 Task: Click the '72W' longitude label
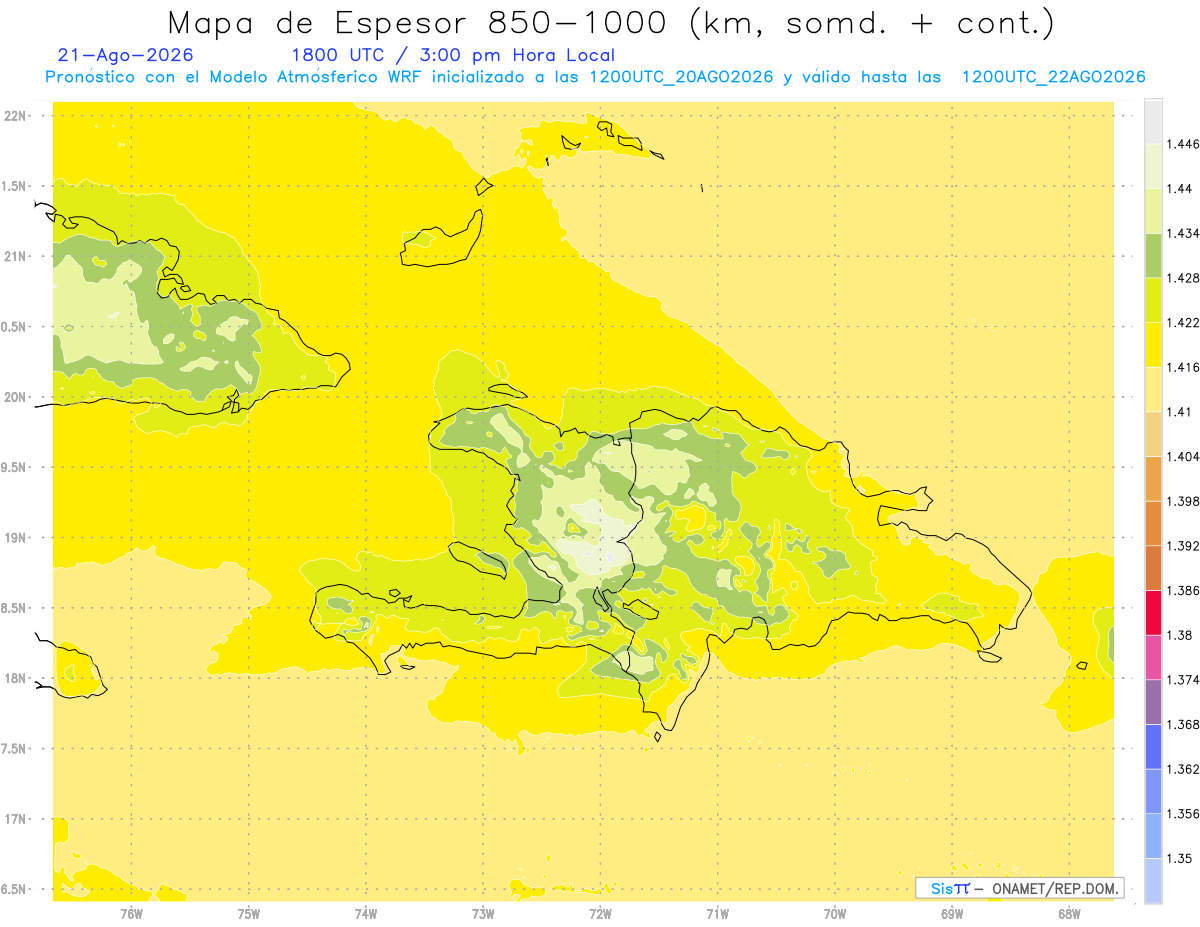tap(600, 914)
